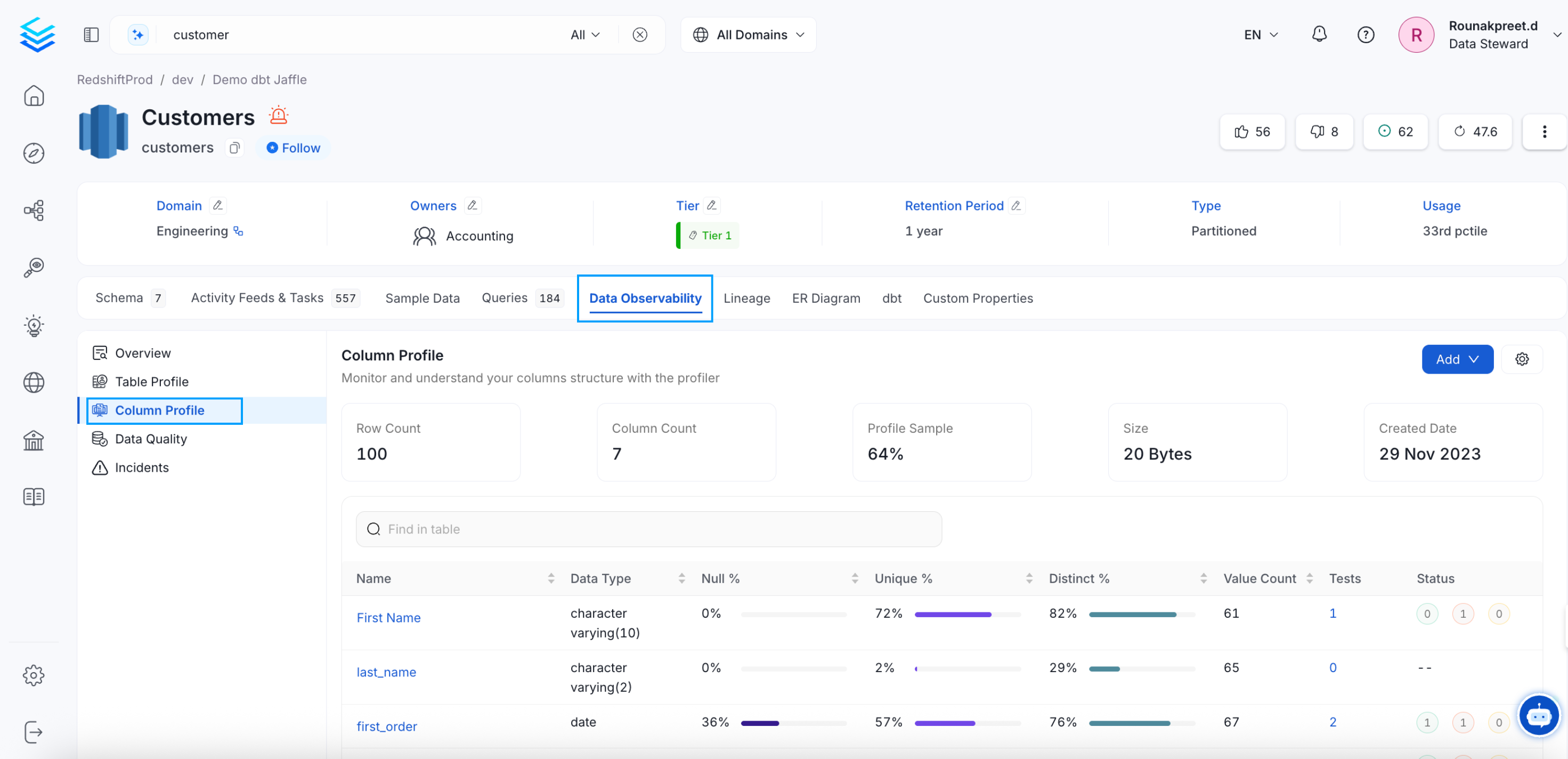
Task: Open the EN language dropdown
Action: click(1260, 35)
